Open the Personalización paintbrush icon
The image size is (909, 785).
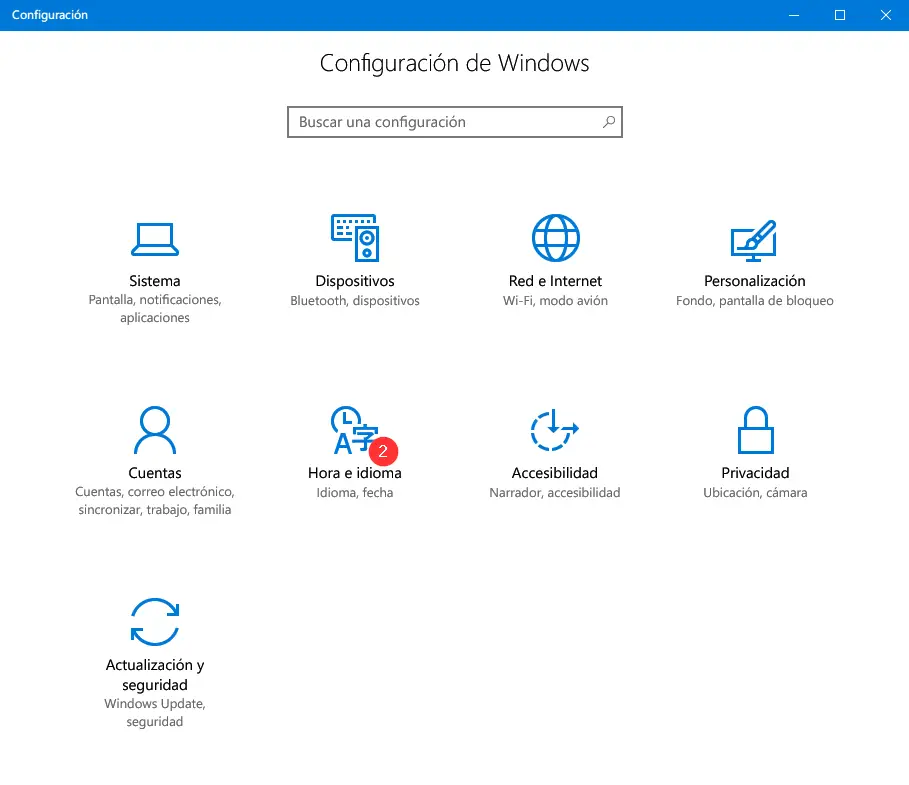[x=754, y=240]
